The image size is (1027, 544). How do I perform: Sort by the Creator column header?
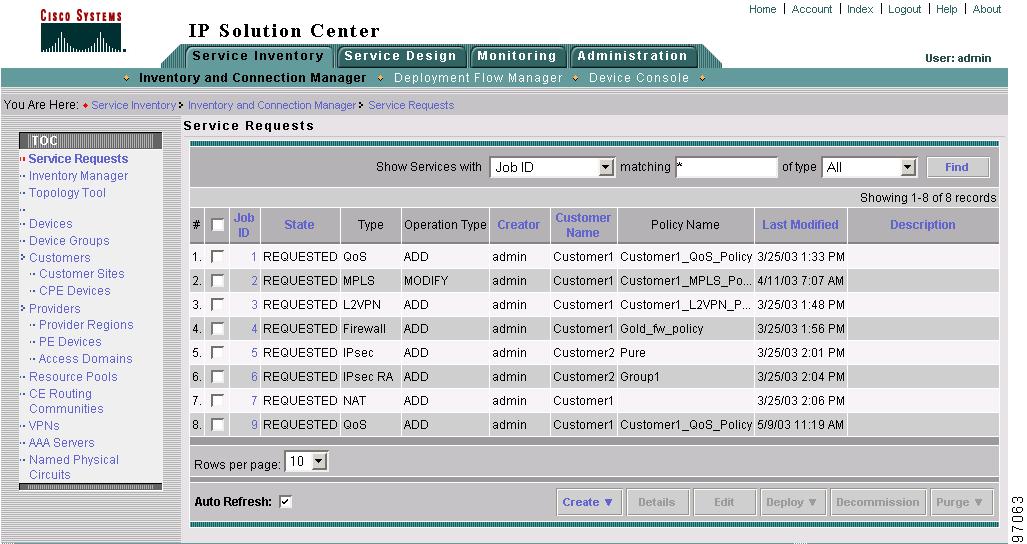[x=519, y=225]
